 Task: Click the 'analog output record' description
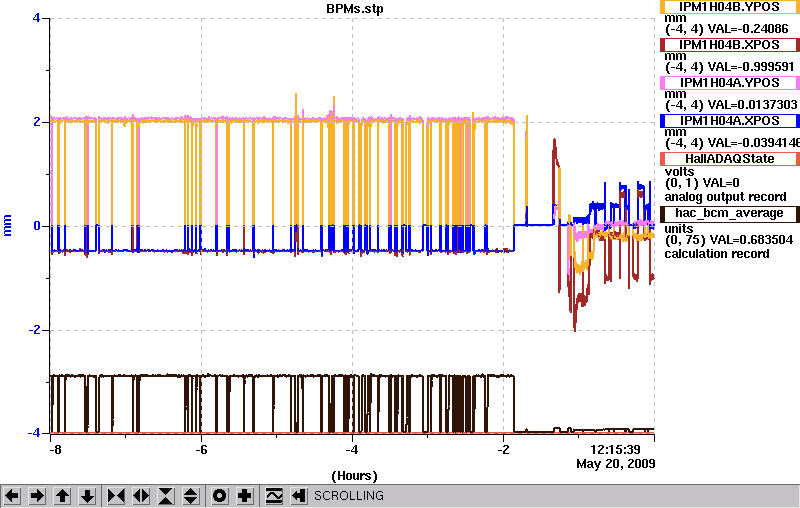[x=726, y=197]
